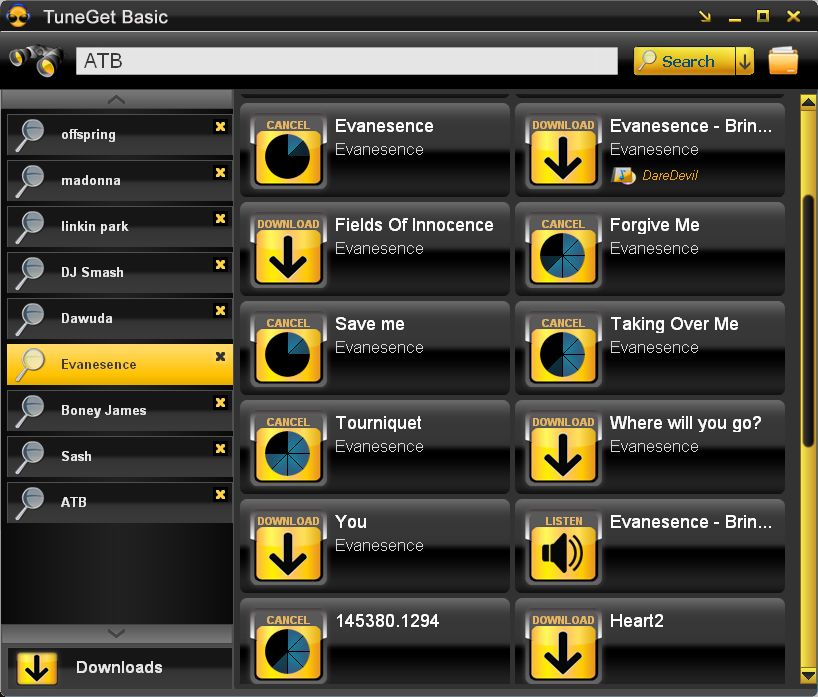The width and height of the screenshot is (818, 697).
Task: Remove the Sash search
Action: 221,448
